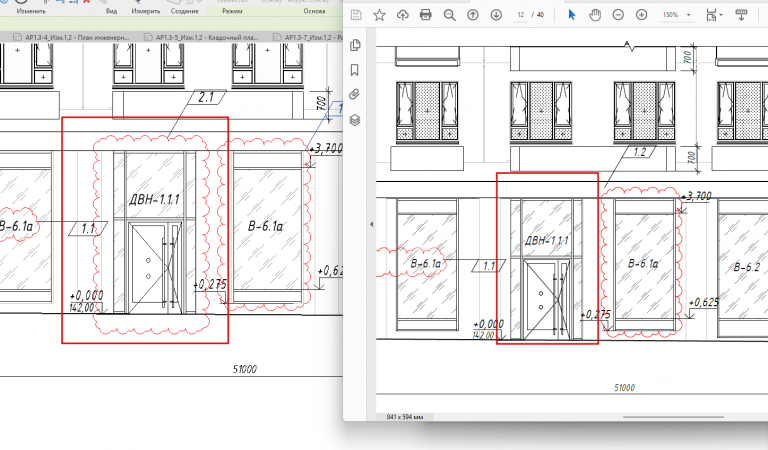Screen dimensions: 768x450
Task: Add bookmark with the star icon
Action: 379,15
